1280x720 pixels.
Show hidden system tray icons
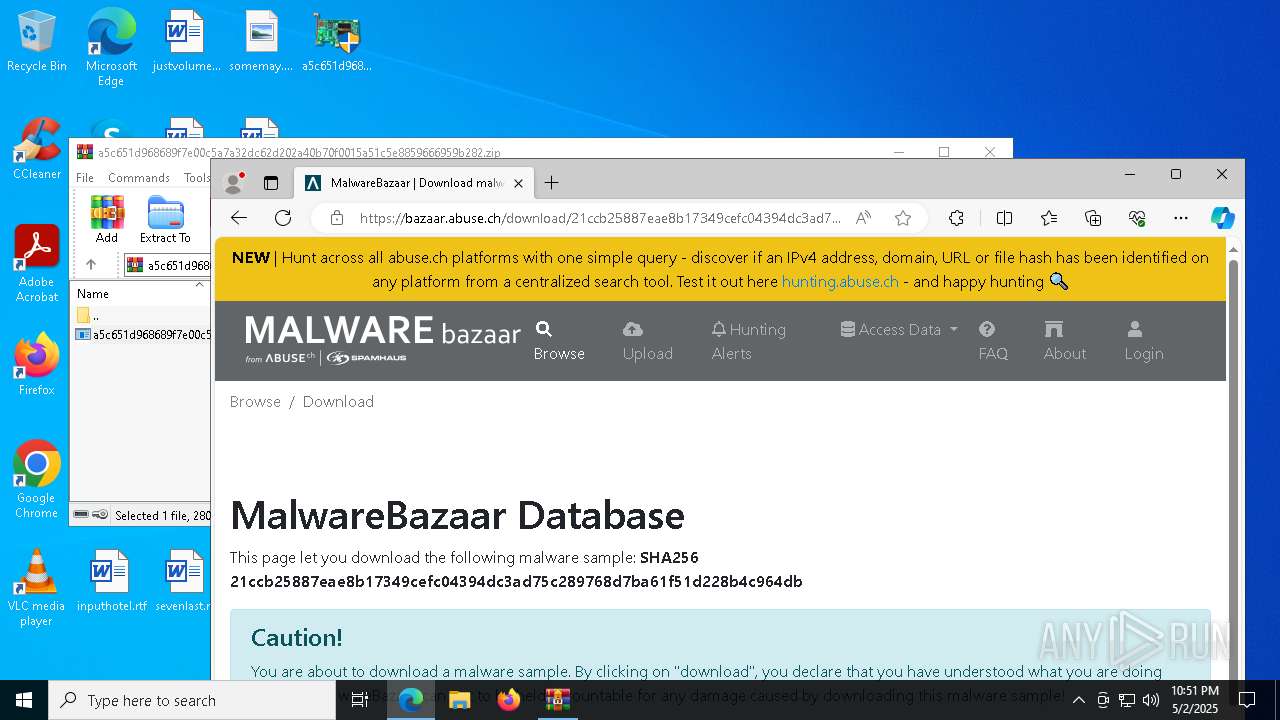[x=1078, y=700]
